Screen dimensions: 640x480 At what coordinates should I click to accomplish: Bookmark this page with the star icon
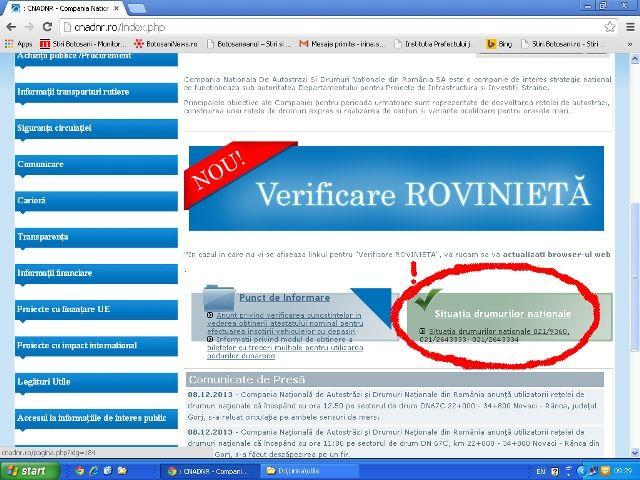(x=610, y=27)
